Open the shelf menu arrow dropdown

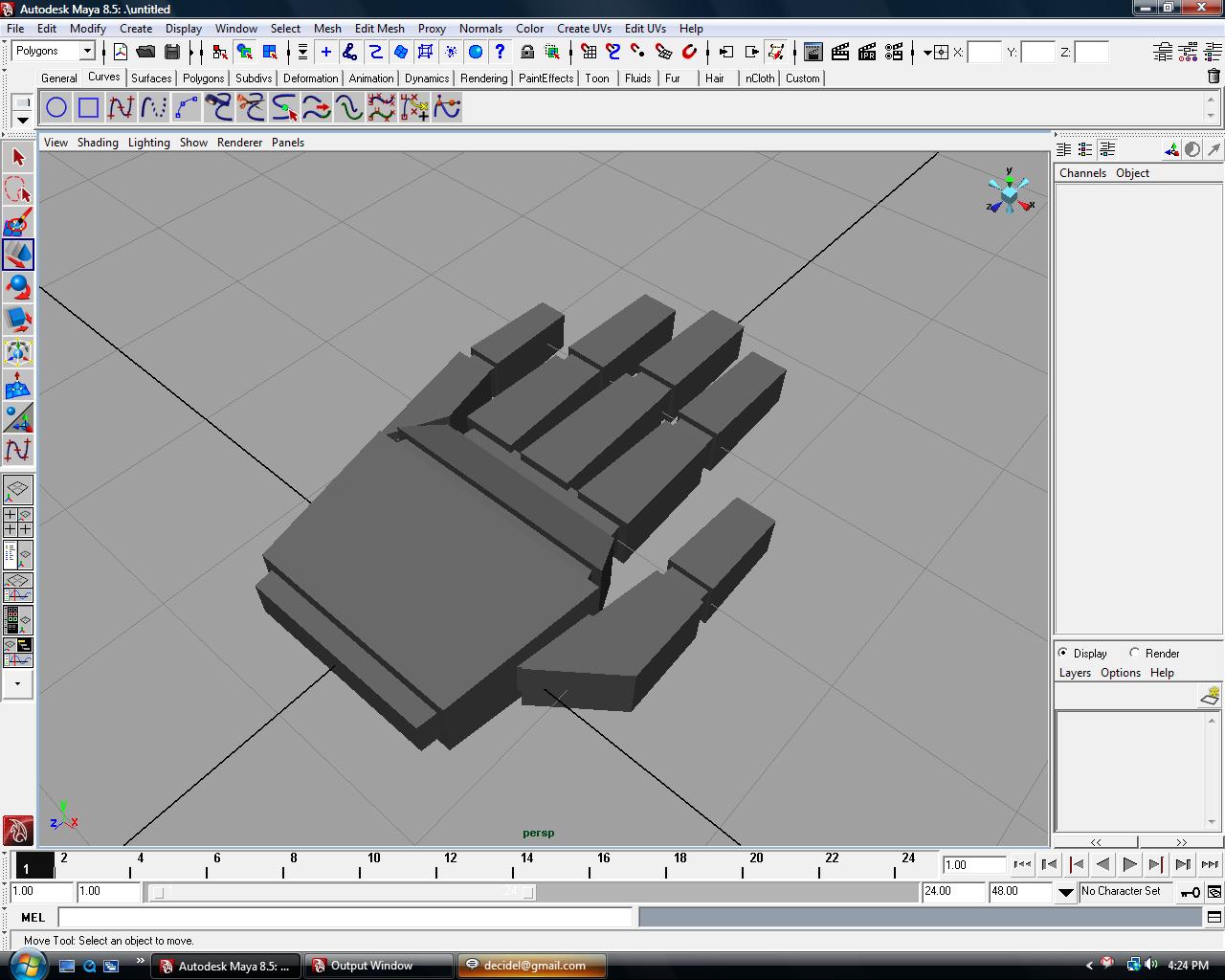pos(22,121)
